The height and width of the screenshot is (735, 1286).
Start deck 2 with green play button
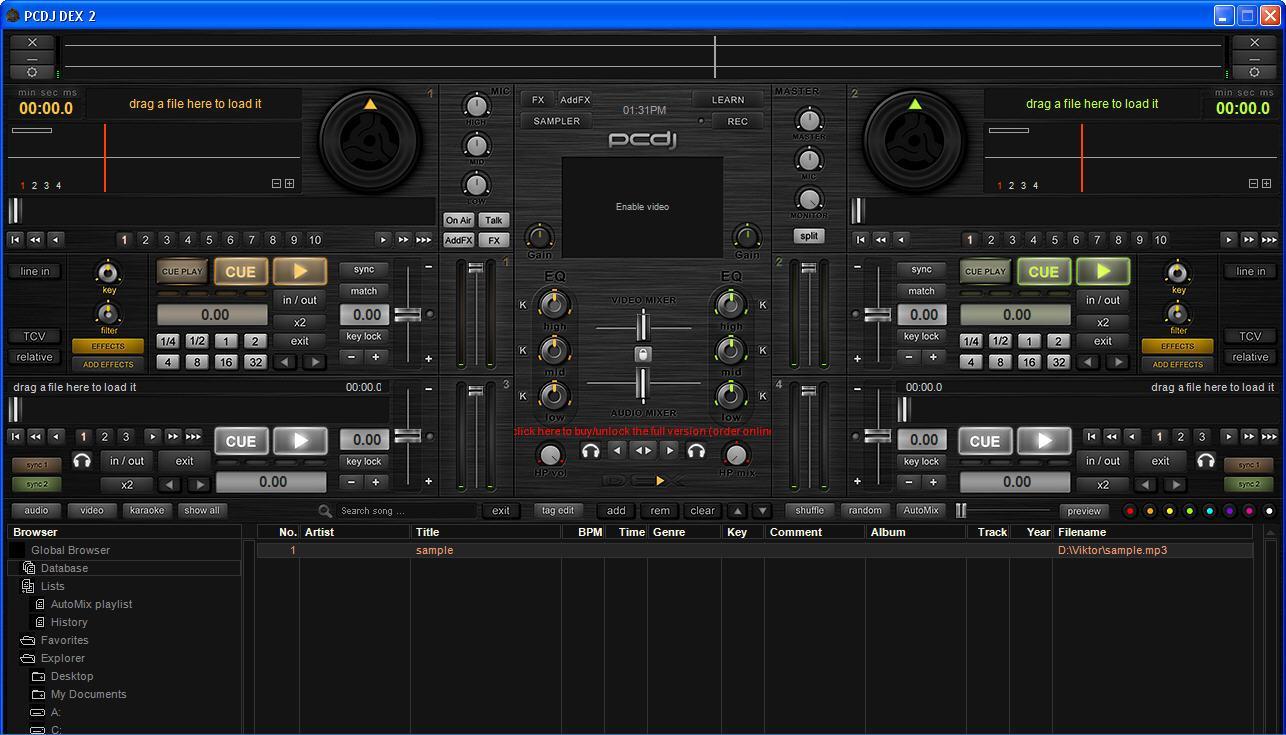tap(1103, 271)
